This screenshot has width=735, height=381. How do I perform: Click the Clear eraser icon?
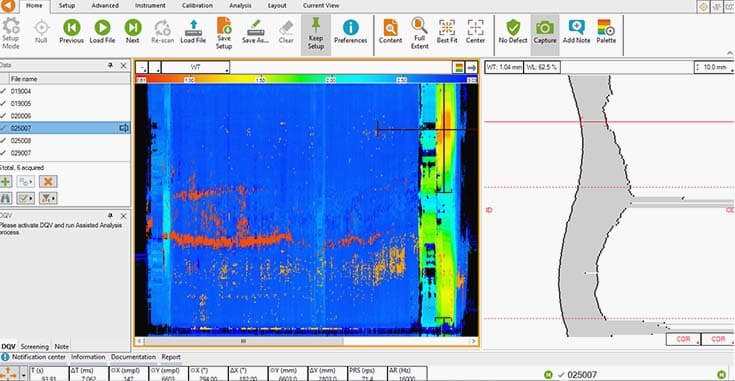pyautogui.click(x=286, y=28)
